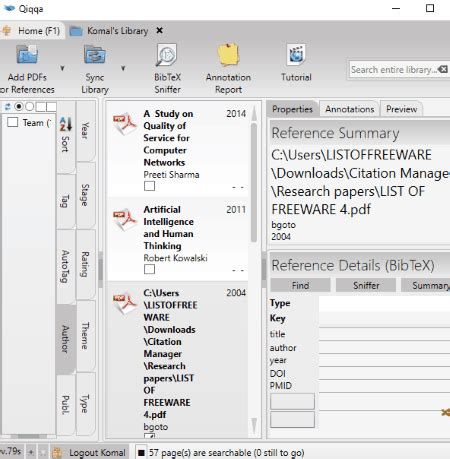This screenshot has width=450, height=459.
Task: Open the Tutorial video icon
Action: (x=296, y=55)
